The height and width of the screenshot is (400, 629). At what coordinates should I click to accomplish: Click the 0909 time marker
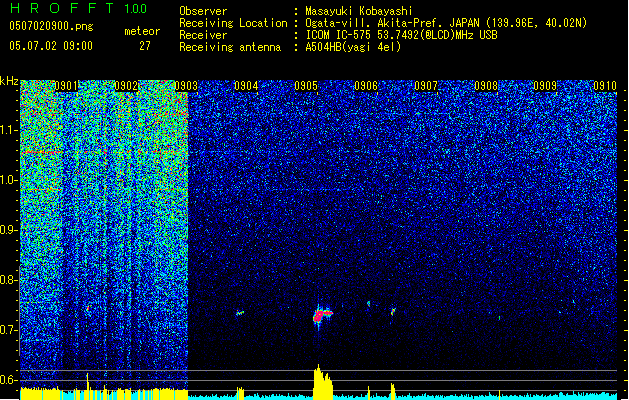coord(545,86)
